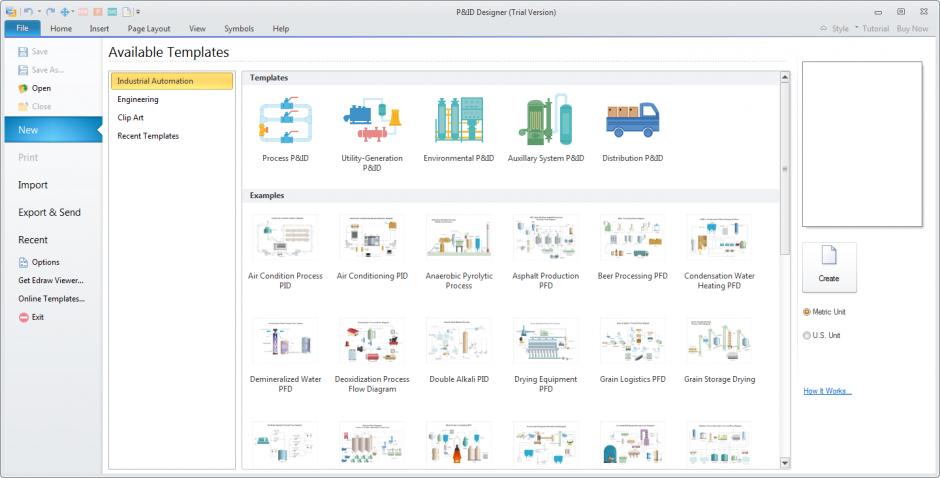This screenshot has width=940, height=478.
Task: Open the Double Alkali PID example
Action: click(459, 351)
